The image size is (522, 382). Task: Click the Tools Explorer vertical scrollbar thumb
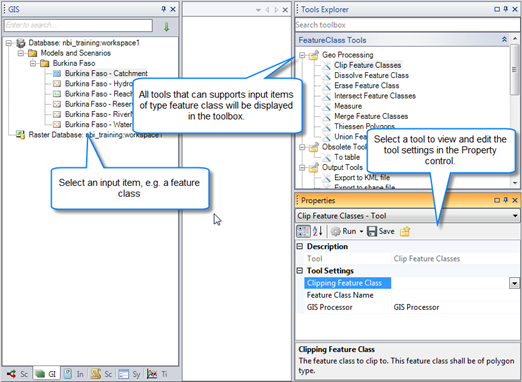514,69
